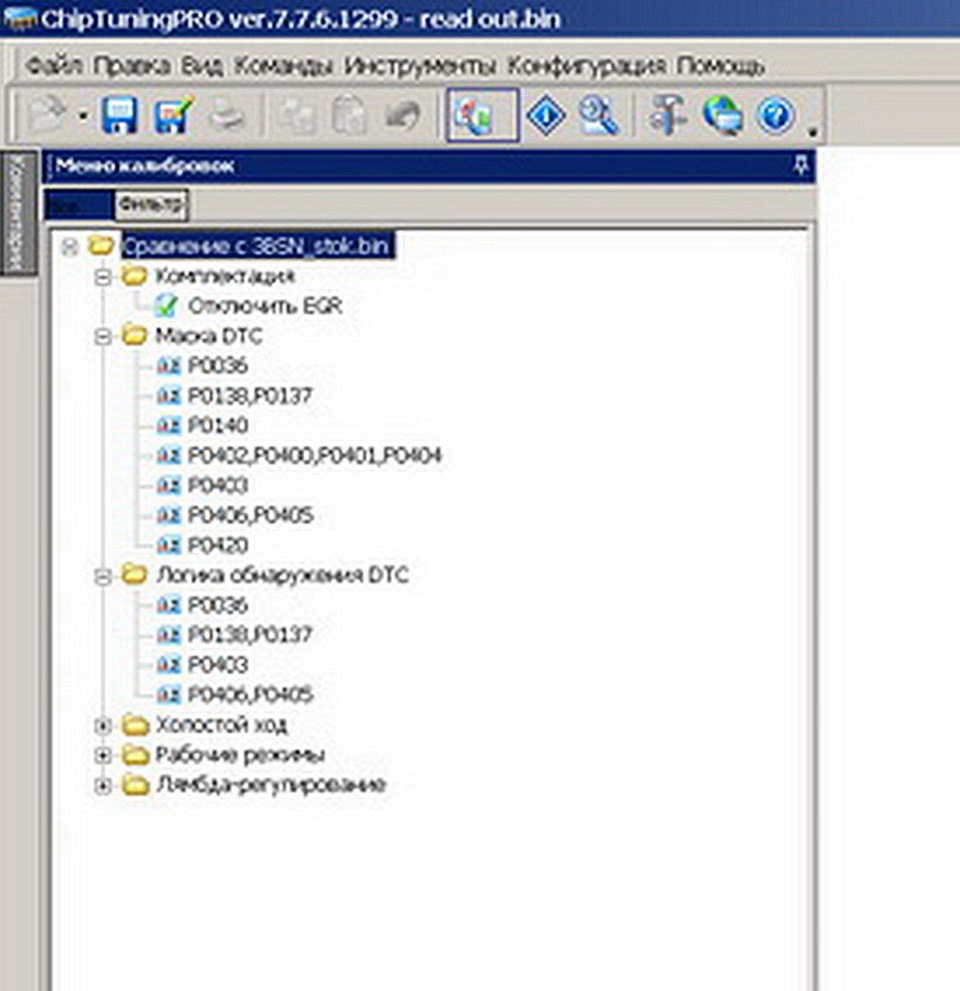Open the Правка menu

pyautogui.click(x=131, y=66)
